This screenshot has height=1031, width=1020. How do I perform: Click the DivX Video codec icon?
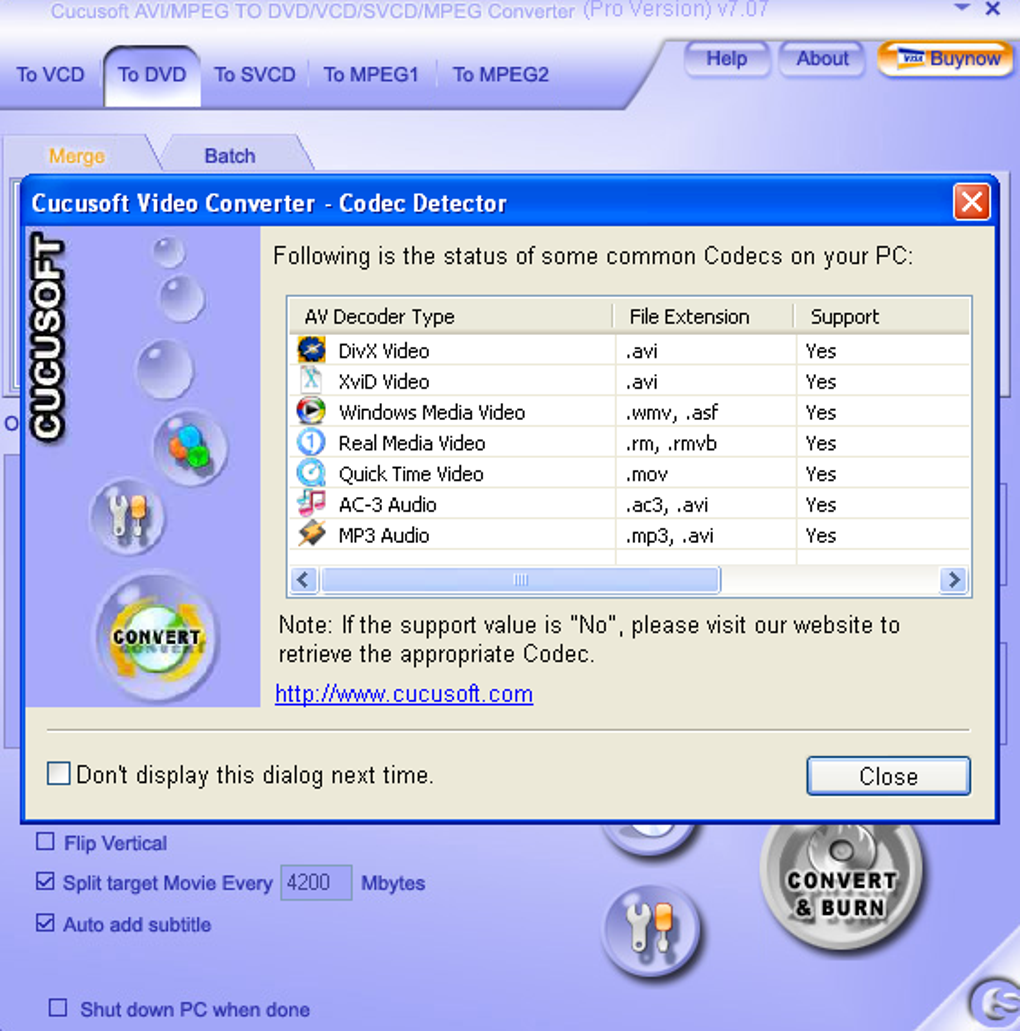(311, 350)
